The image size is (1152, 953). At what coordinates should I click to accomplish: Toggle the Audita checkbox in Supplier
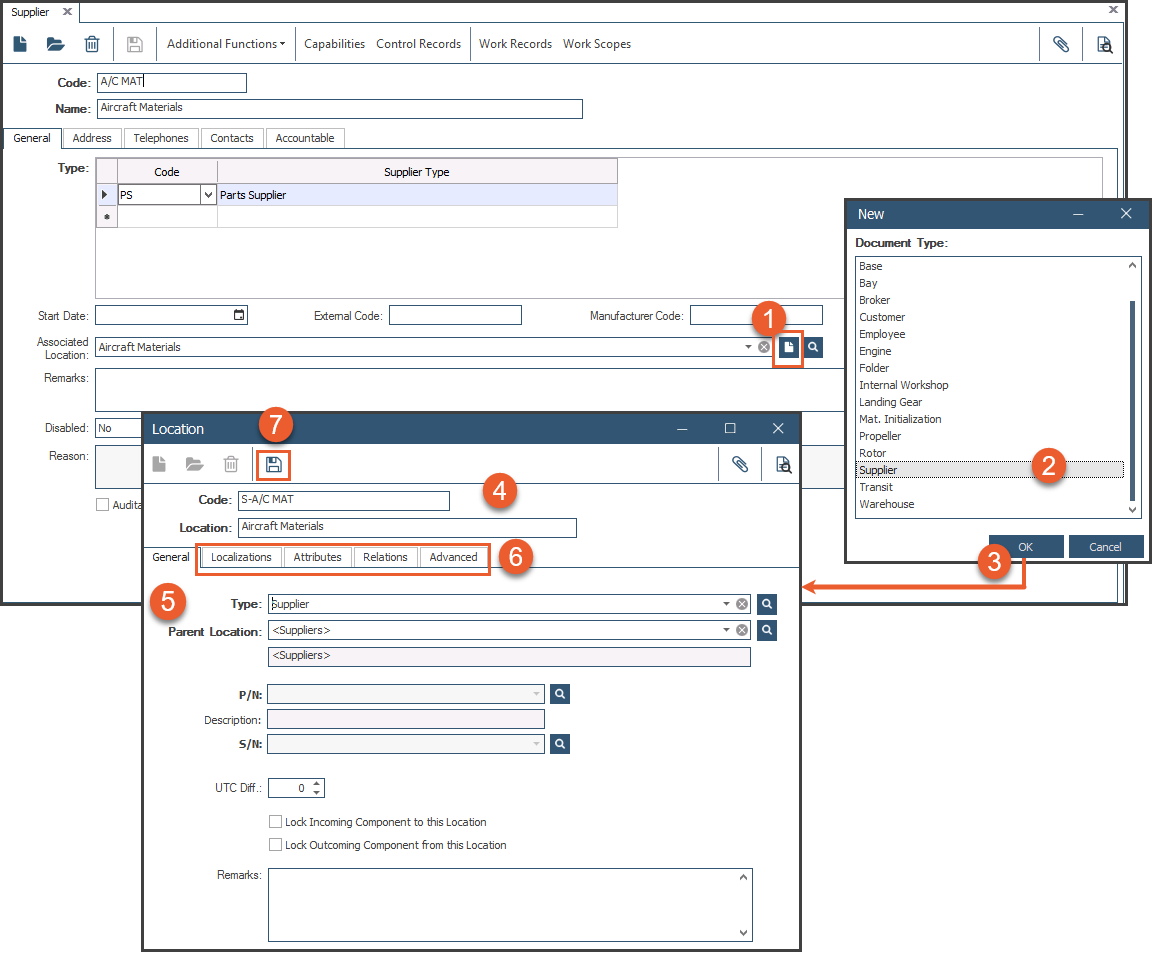tap(103, 505)
